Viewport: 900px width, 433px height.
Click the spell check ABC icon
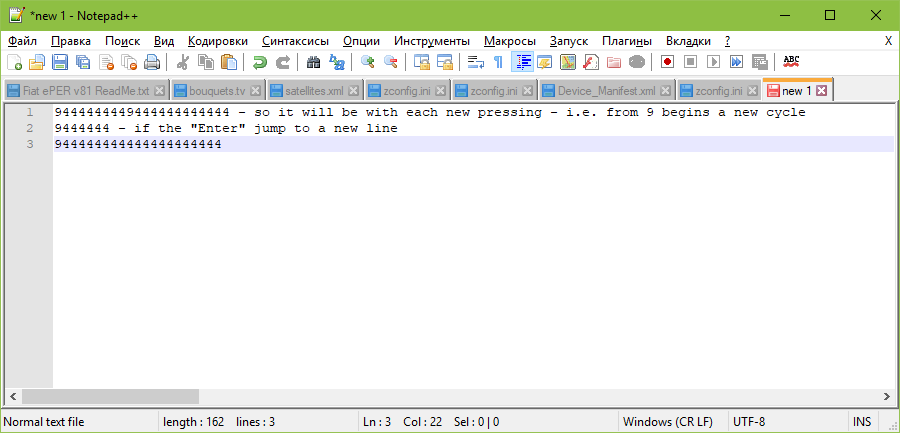[x=791, y=62]
